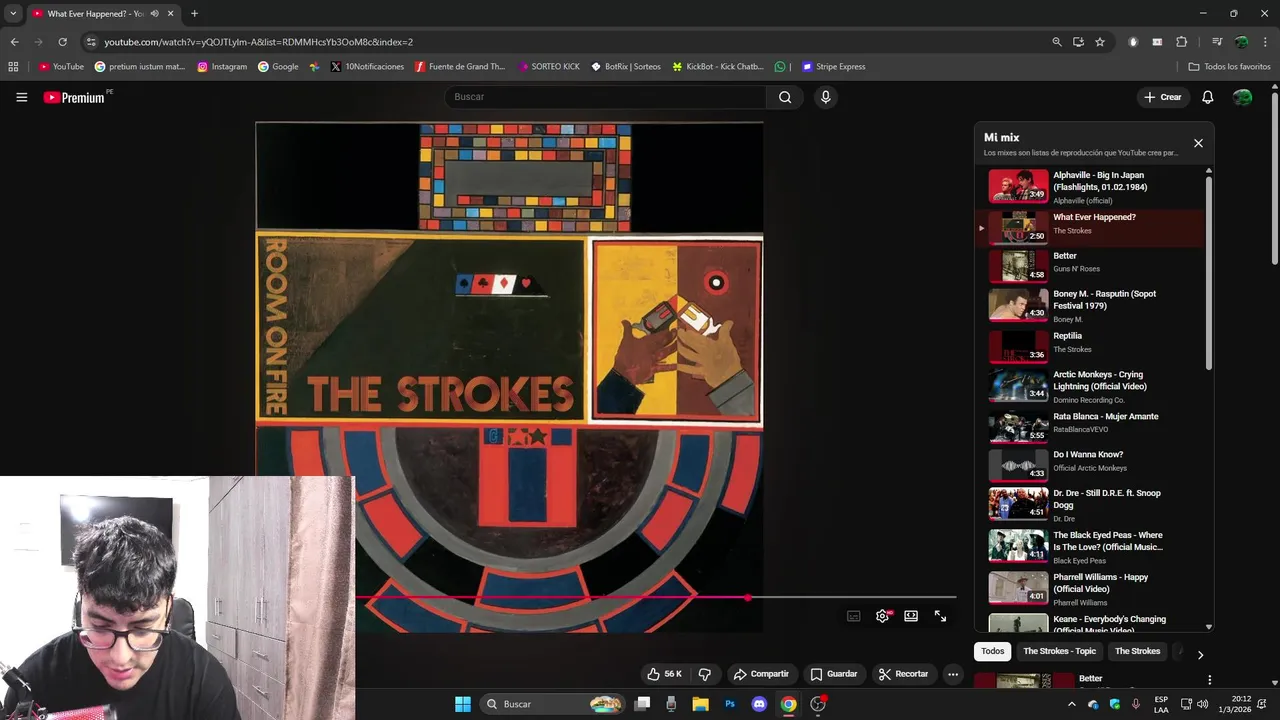The height and width of the screenshot is (720, 1280).
Task: Open the BotRix | Sorteos bookmark
Action: [626, 67]
